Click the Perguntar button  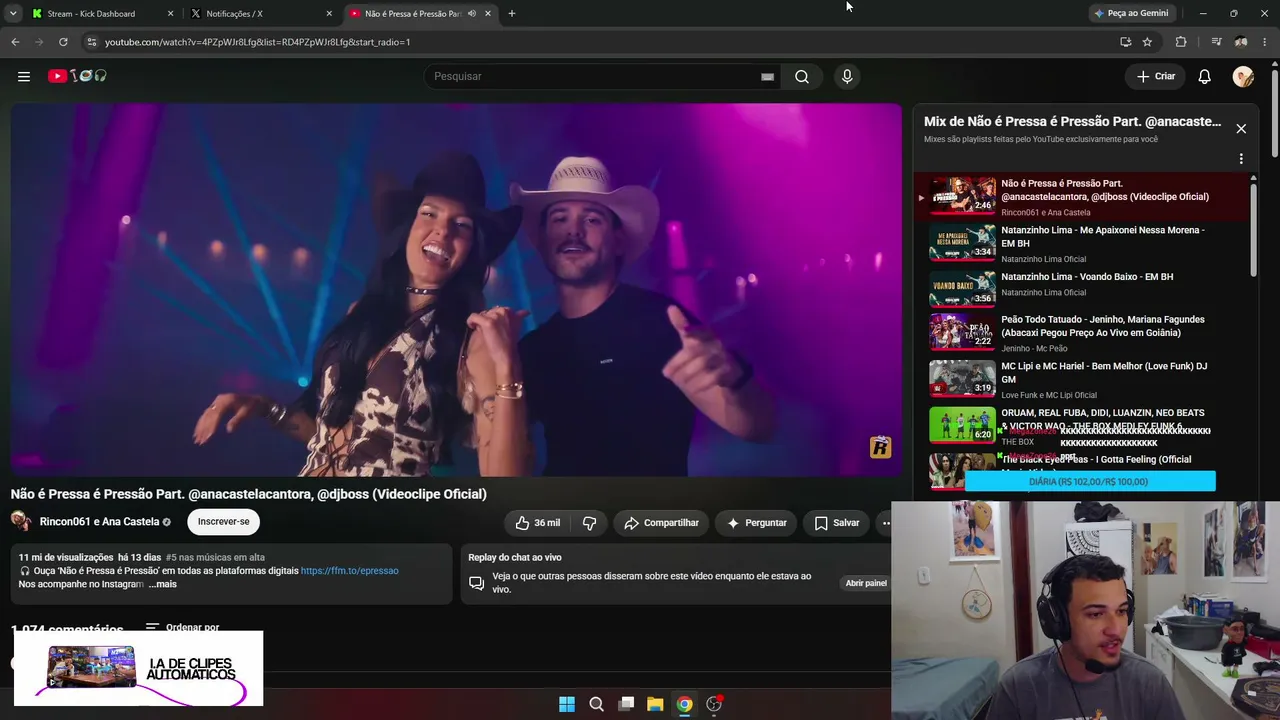point(756,523)
